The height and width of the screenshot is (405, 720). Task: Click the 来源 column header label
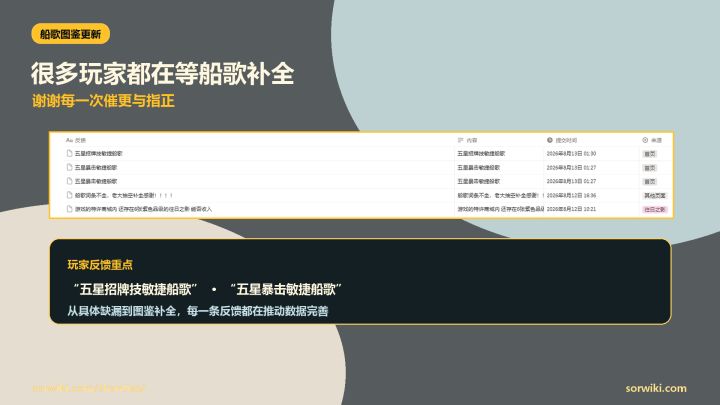click(x=657, y=140)
